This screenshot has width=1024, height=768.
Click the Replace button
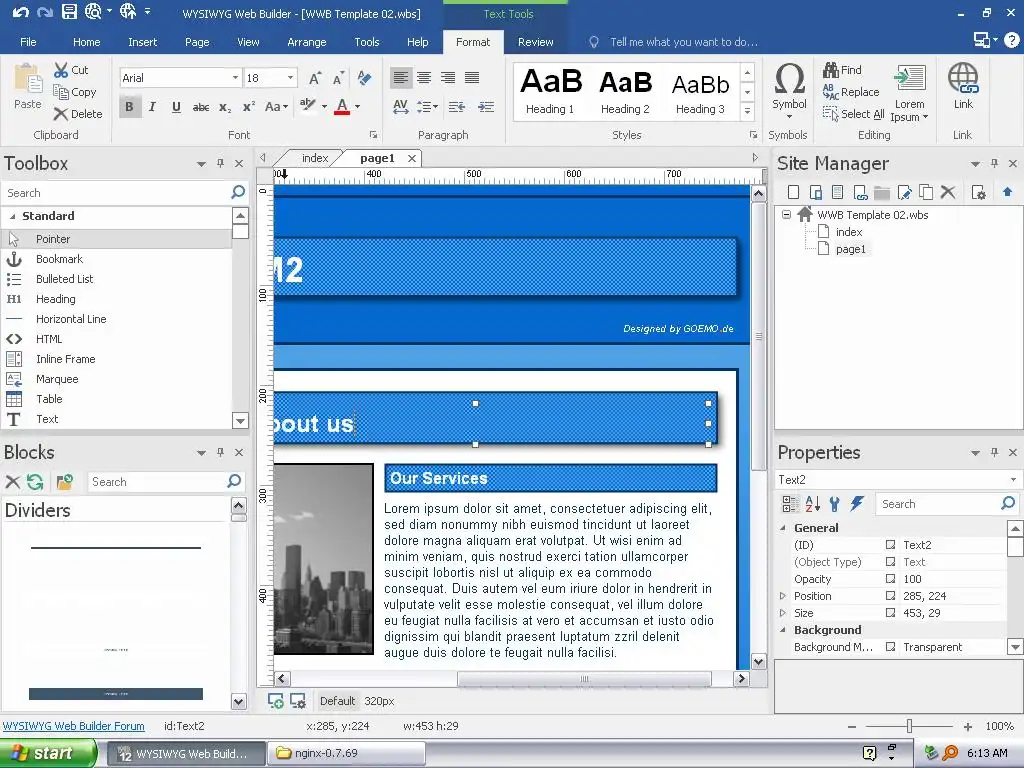[x=851, y=92]
